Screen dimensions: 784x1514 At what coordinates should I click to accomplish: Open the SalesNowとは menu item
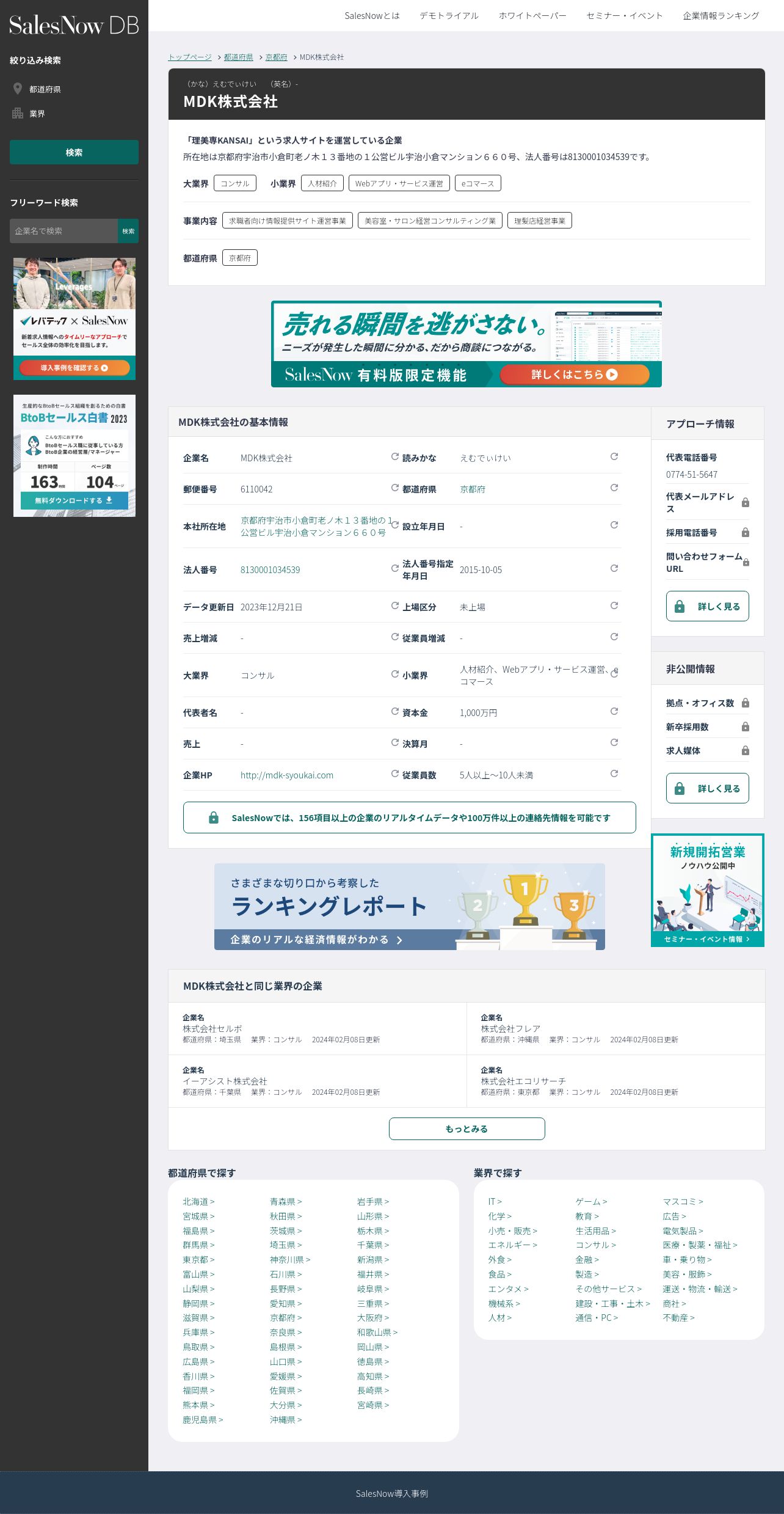tap(372, 16)
